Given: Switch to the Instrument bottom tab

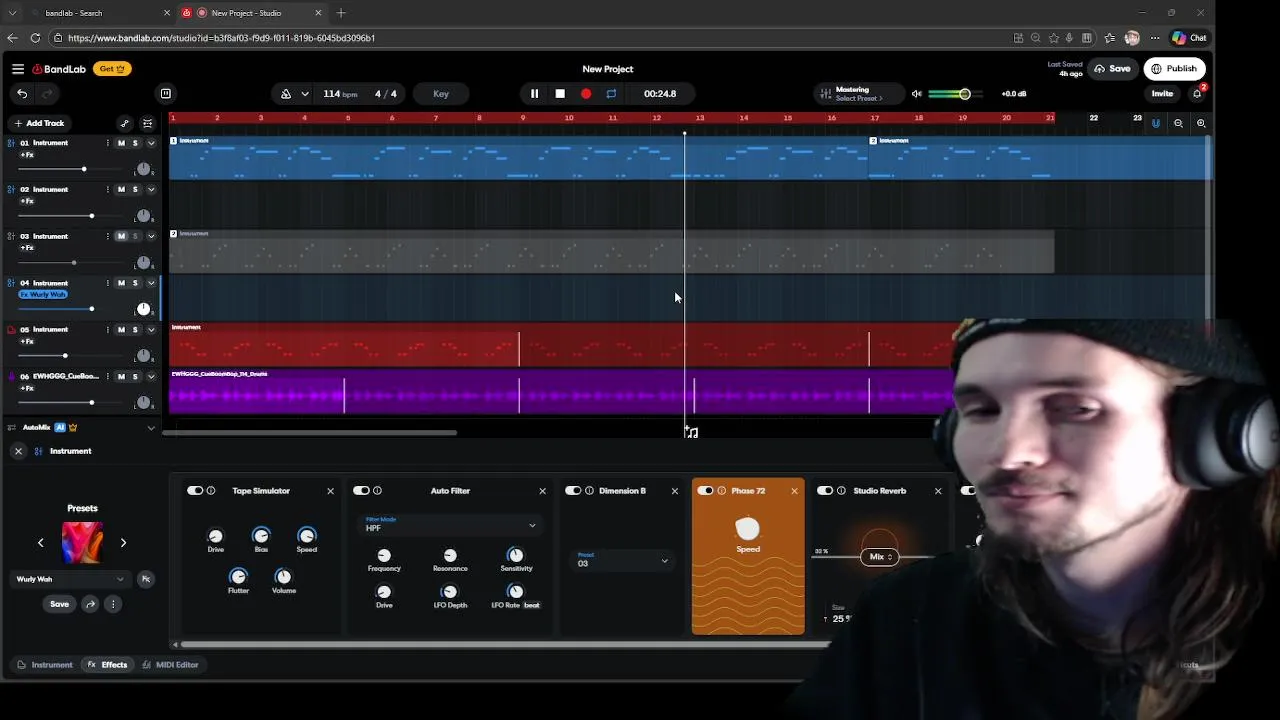Looking at the screenshot, I should tap(45, 665).
